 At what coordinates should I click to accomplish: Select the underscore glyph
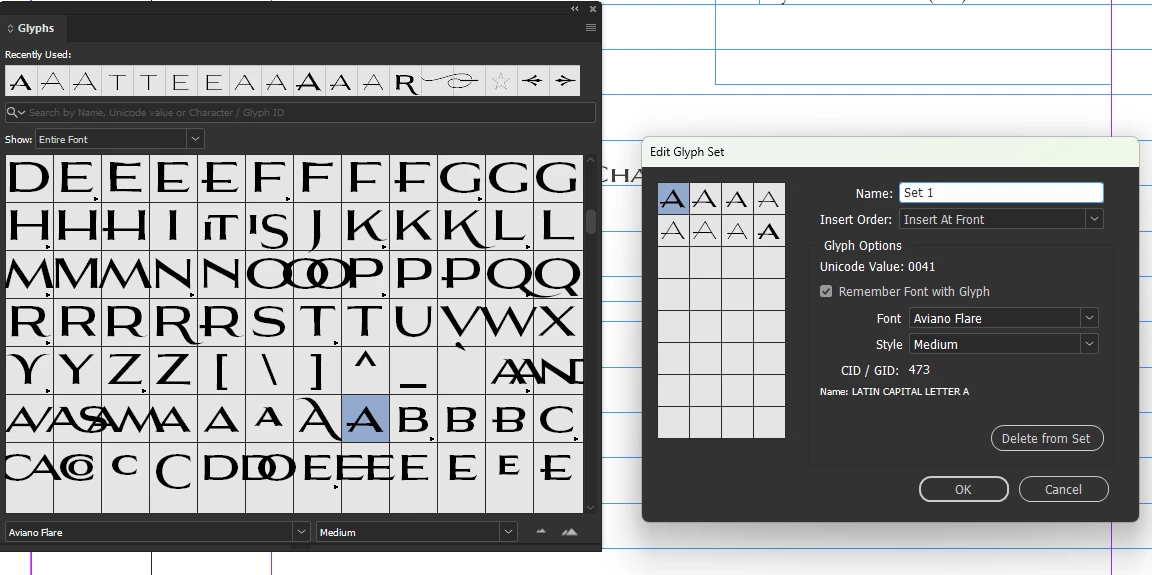point(414,371)
